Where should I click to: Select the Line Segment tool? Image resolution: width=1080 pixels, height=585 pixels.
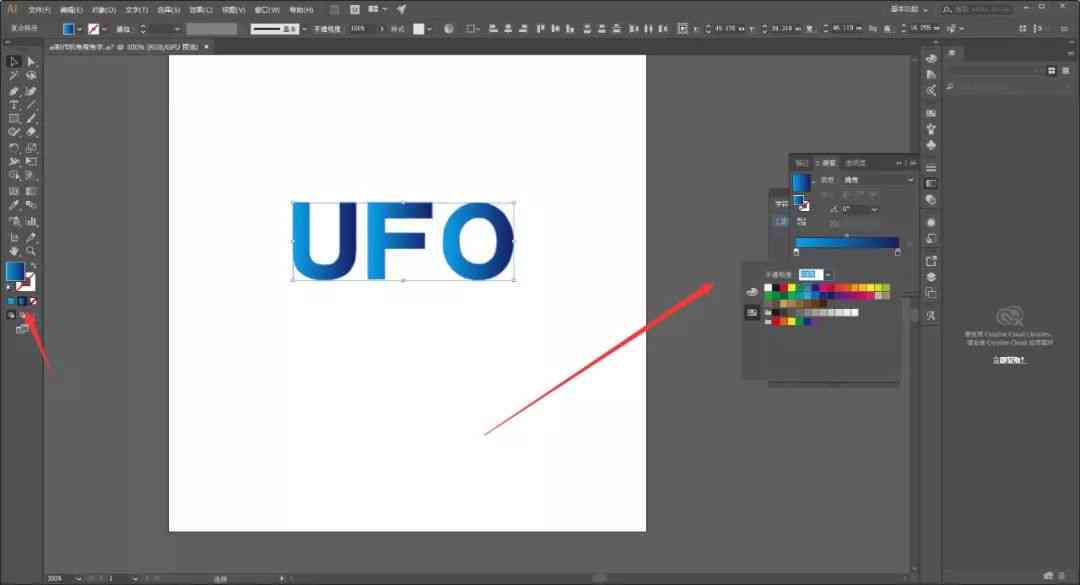point(31,105)
